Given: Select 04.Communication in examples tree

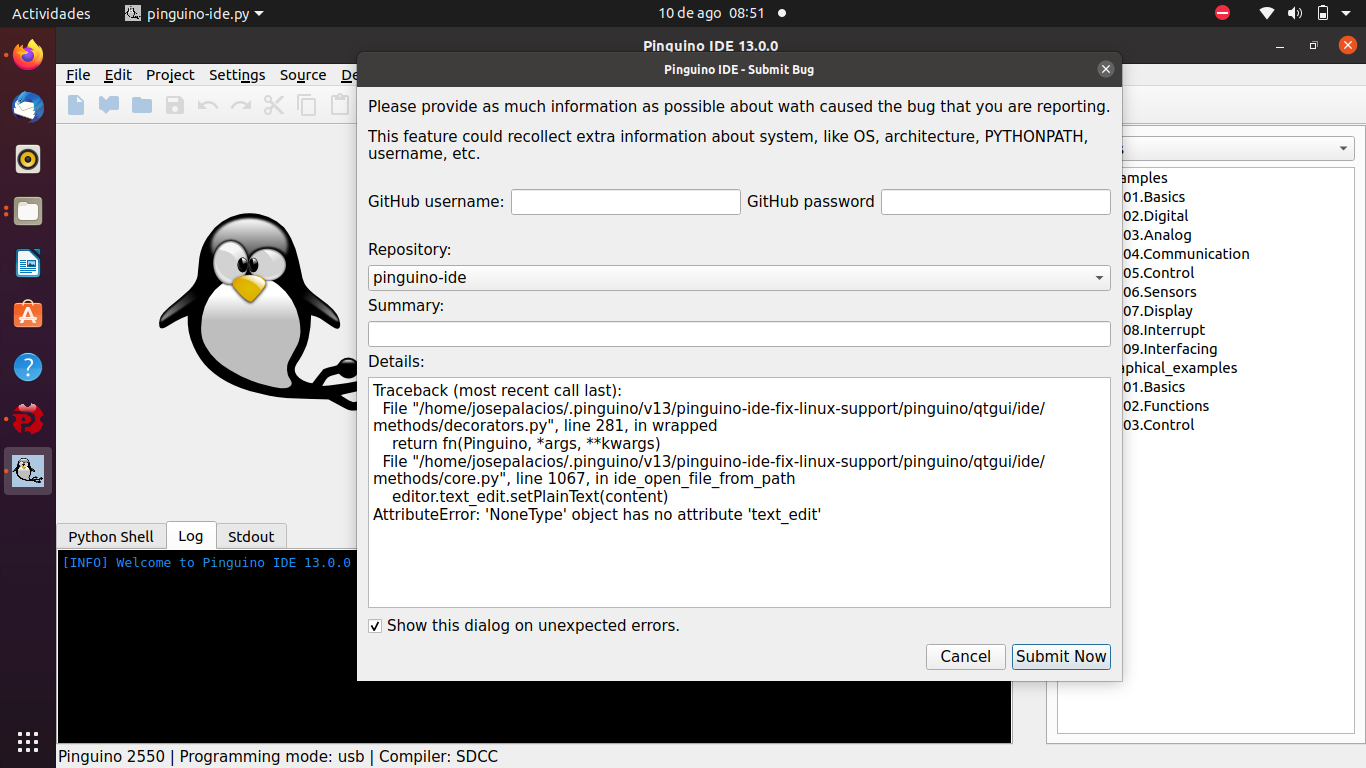Looking at the screenshot, I should (x=1186, y=254).
